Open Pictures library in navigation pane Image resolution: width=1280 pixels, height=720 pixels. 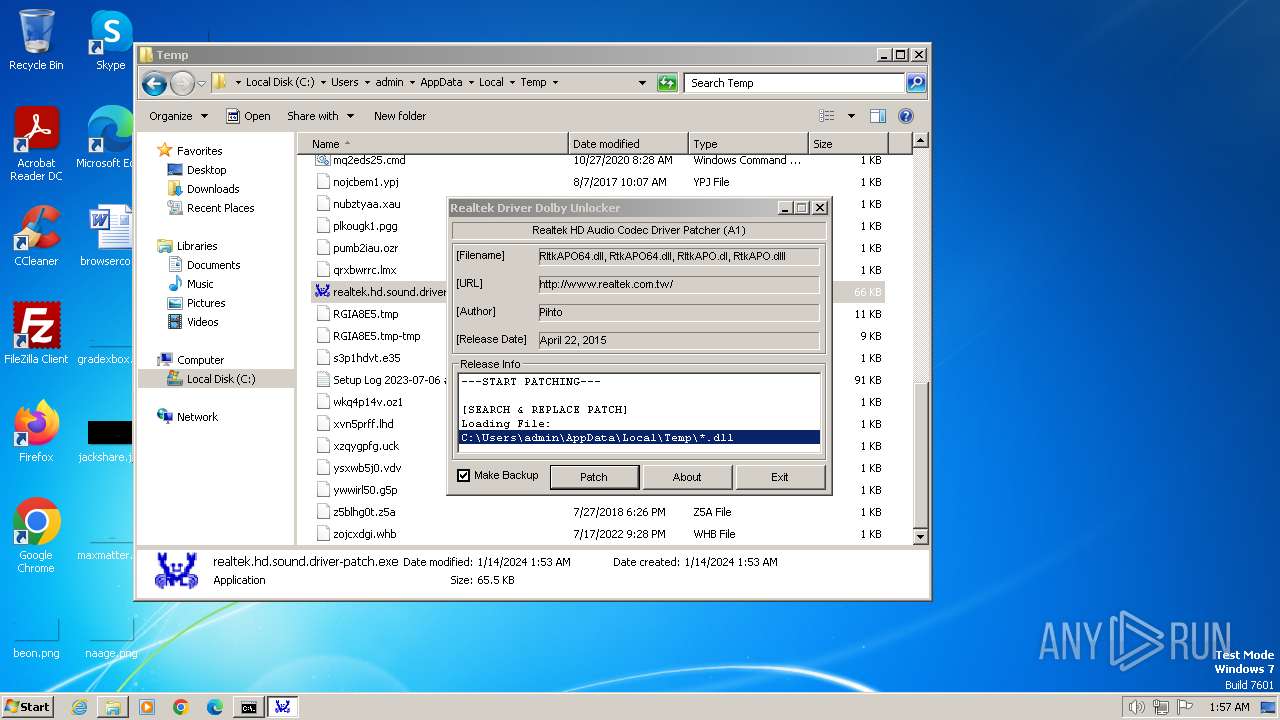click(206, 303)
